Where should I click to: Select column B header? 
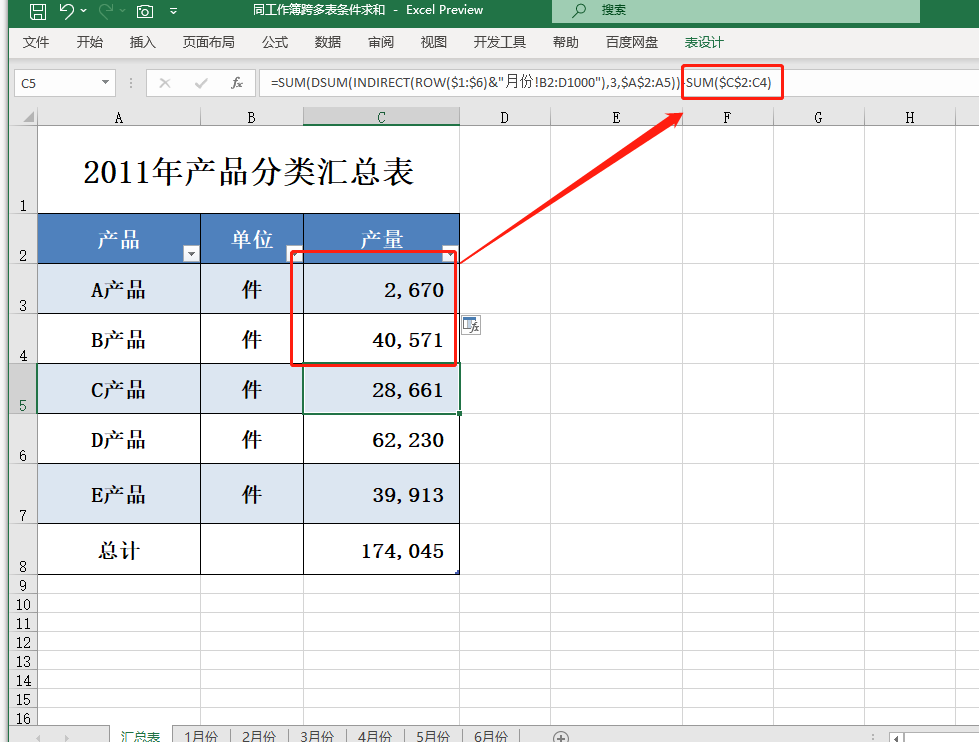[x=252, y=117]
